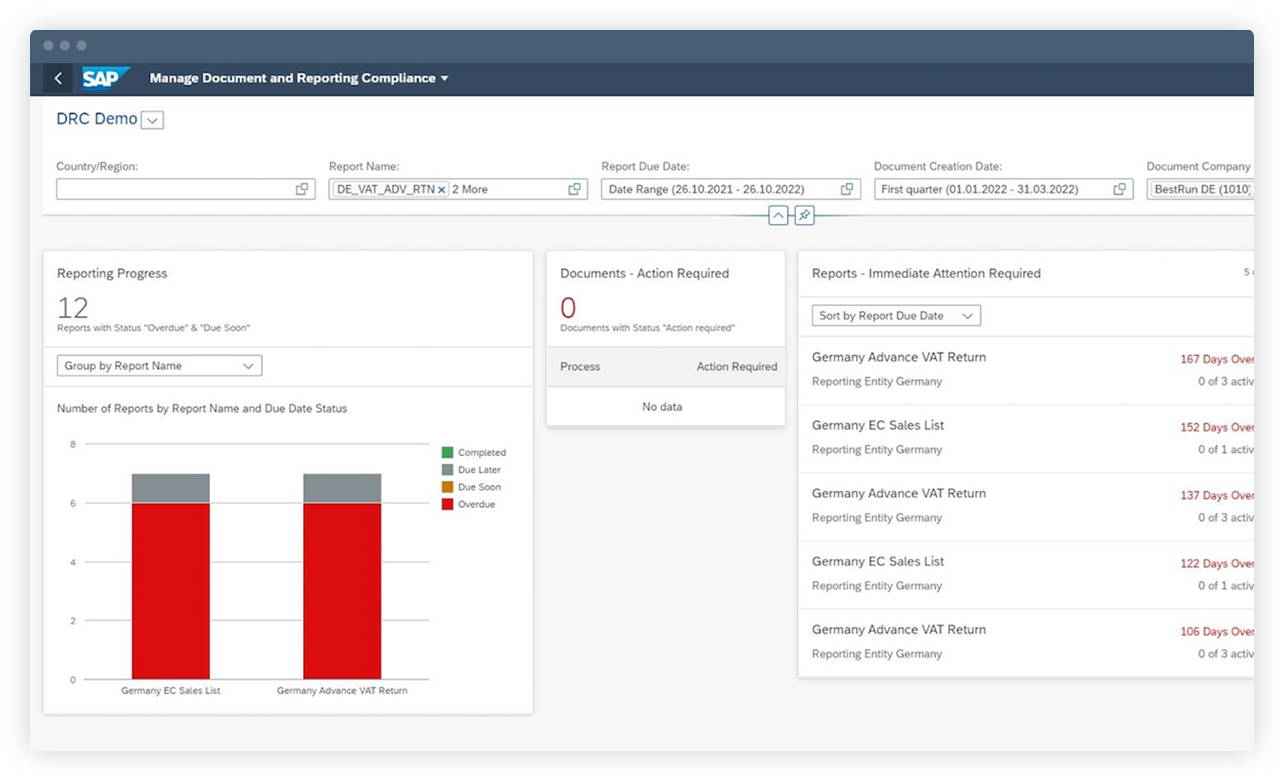Open value help for Document Creation Date filter

pyautogui.click(x=1119, y=188)
